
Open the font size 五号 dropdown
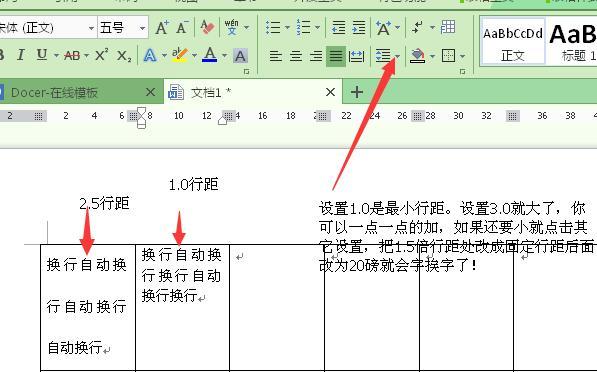point(142,28)
